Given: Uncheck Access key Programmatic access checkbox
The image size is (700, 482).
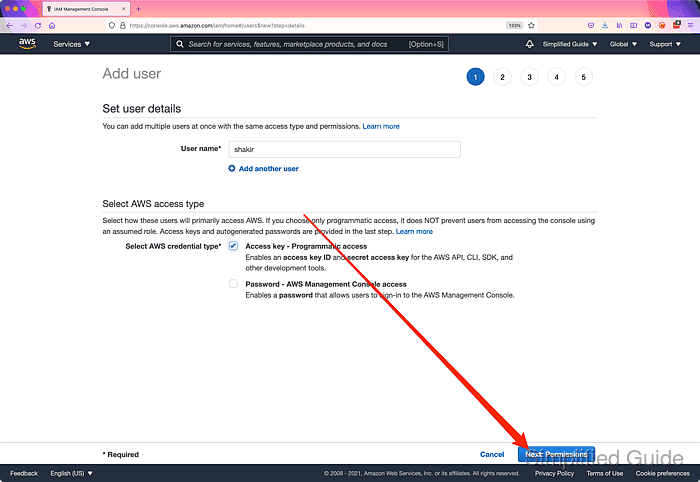Looking at the screenshot, I should pos(233,246).
